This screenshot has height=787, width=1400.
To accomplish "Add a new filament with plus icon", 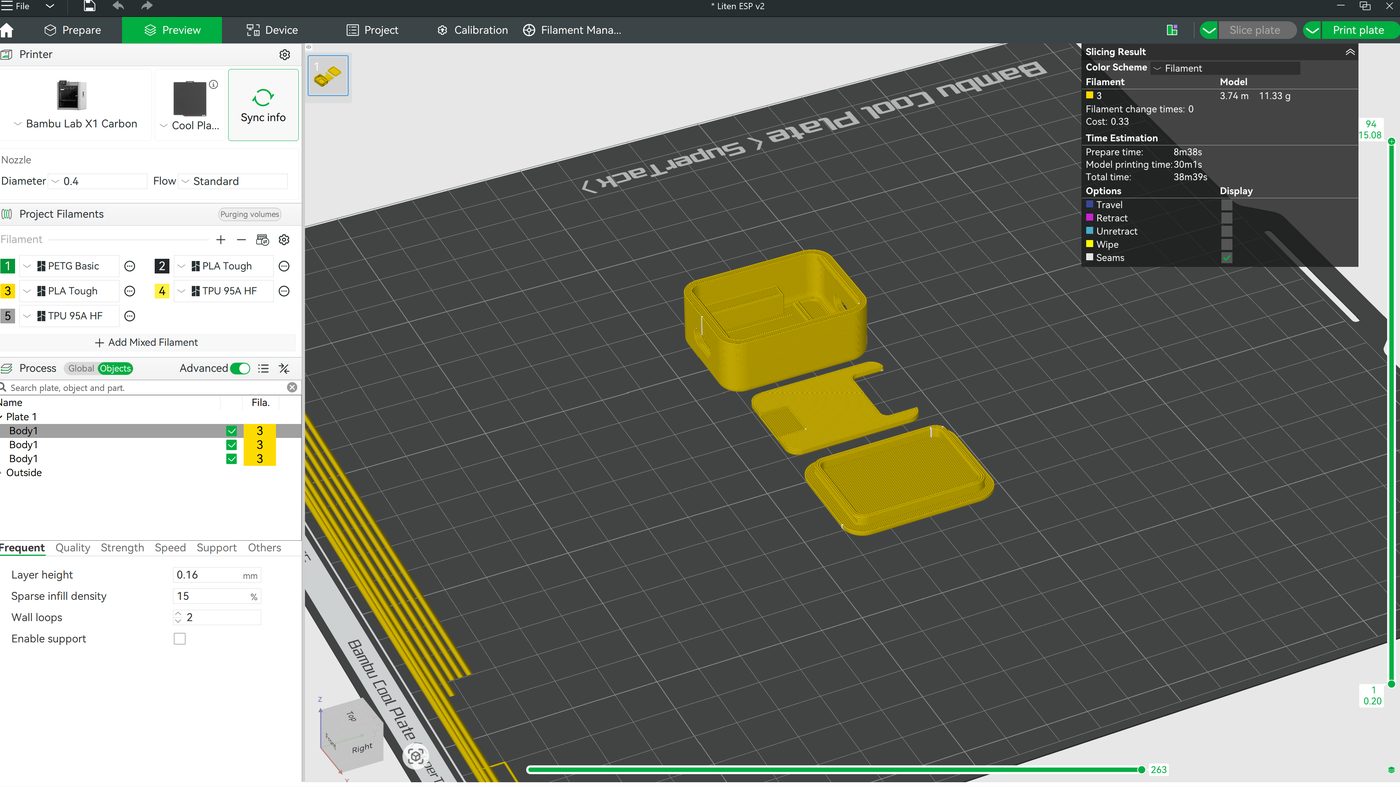I will tap(221, 240).
